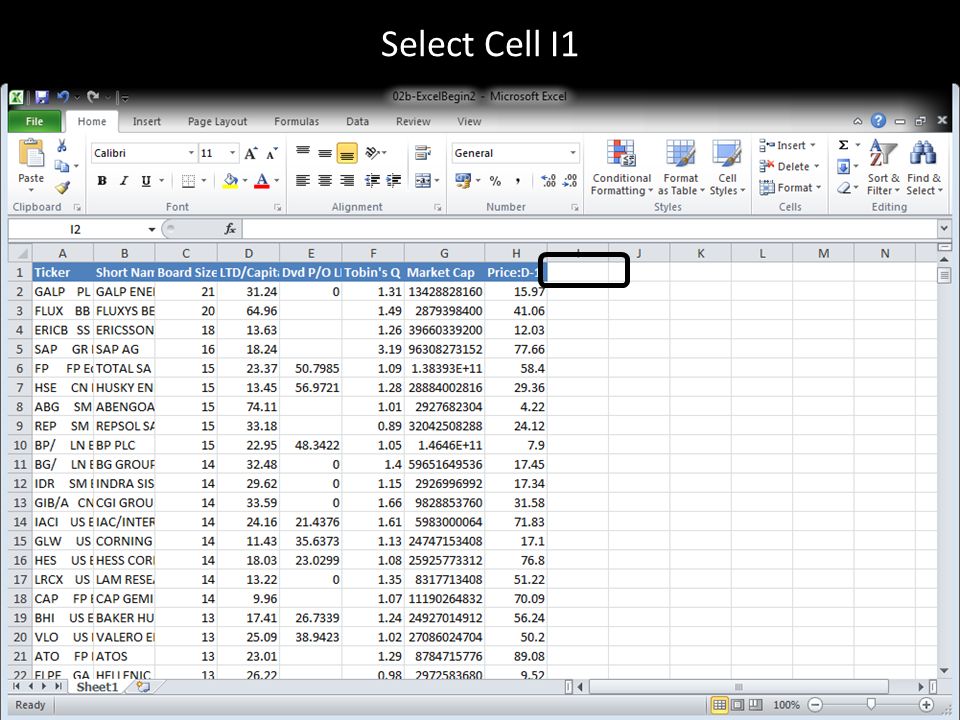Image resolution: width=960 pixels, height=720 pixels.
Task: Click the Borders icon
Action: point(189,181)
